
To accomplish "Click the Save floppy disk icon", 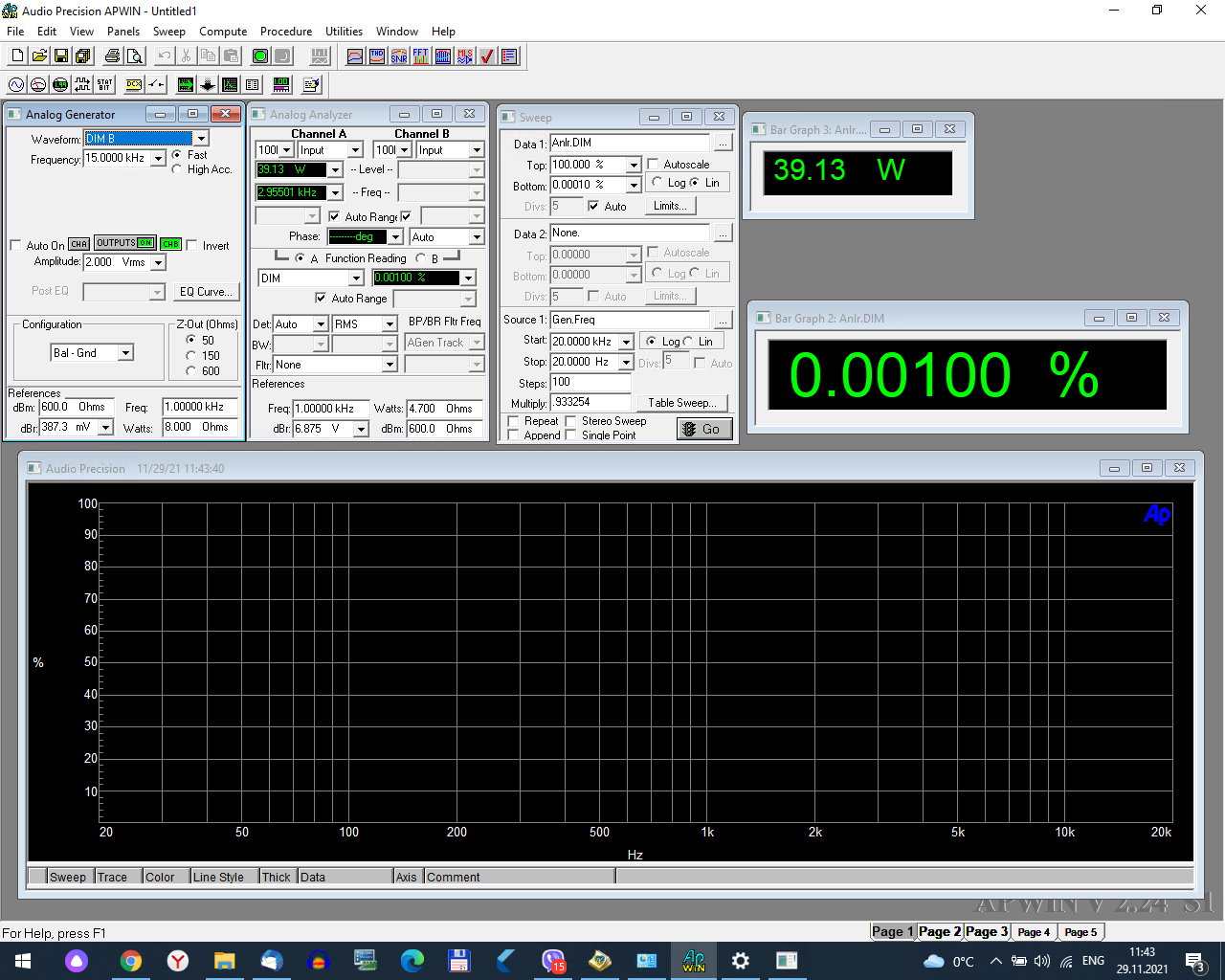I will pyautogui.click(x=61, y=56).
